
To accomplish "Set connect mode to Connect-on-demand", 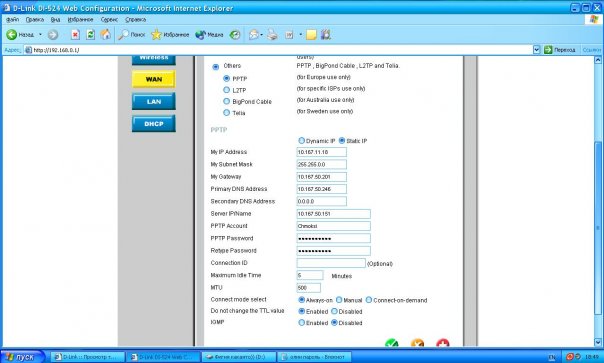I will [x=369, y=300].
